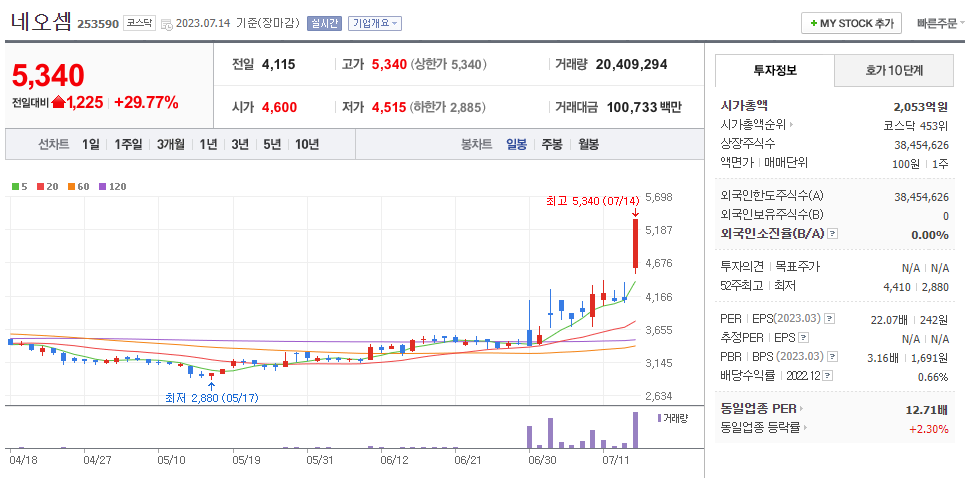Select the 주봉 weekly candle chart

[x=552, y=144]
